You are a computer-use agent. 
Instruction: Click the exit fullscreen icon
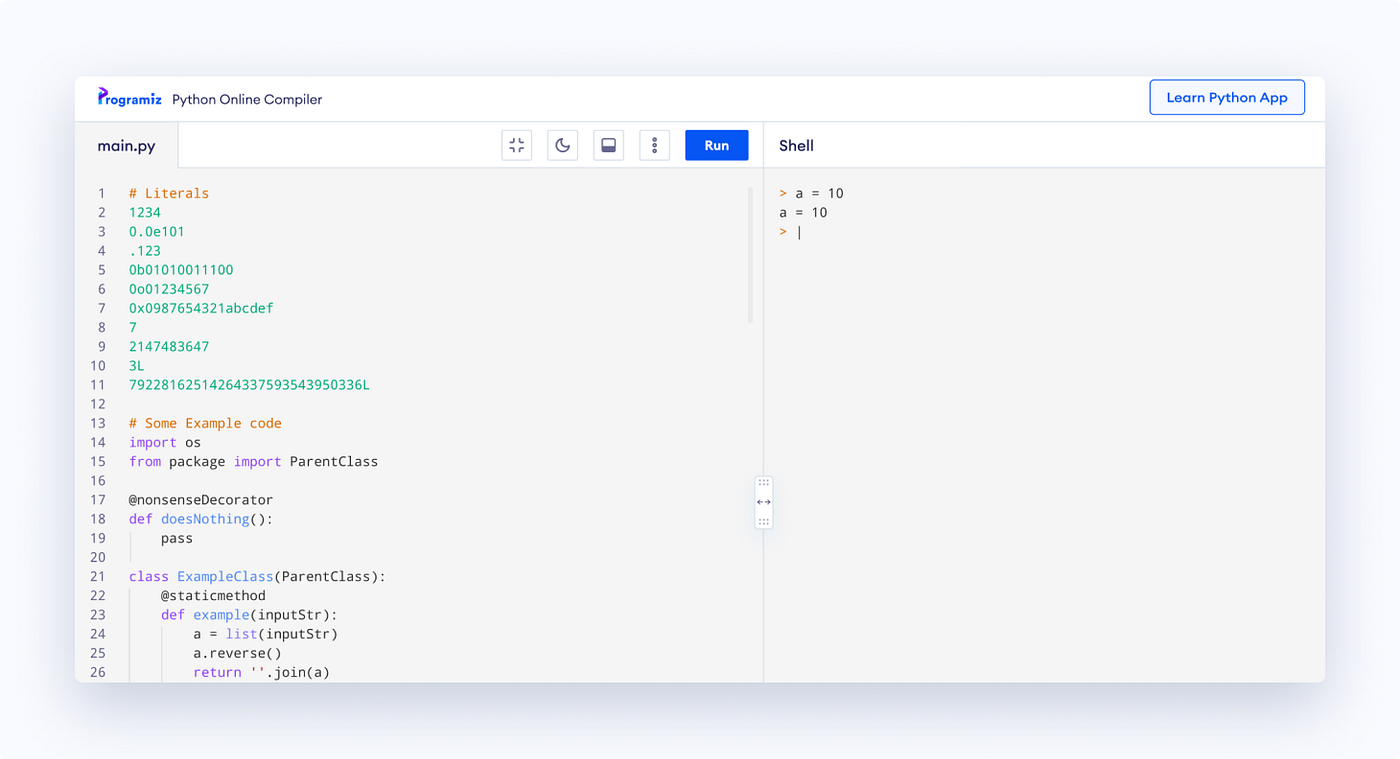pyautogui.click(x=516, y=145)
